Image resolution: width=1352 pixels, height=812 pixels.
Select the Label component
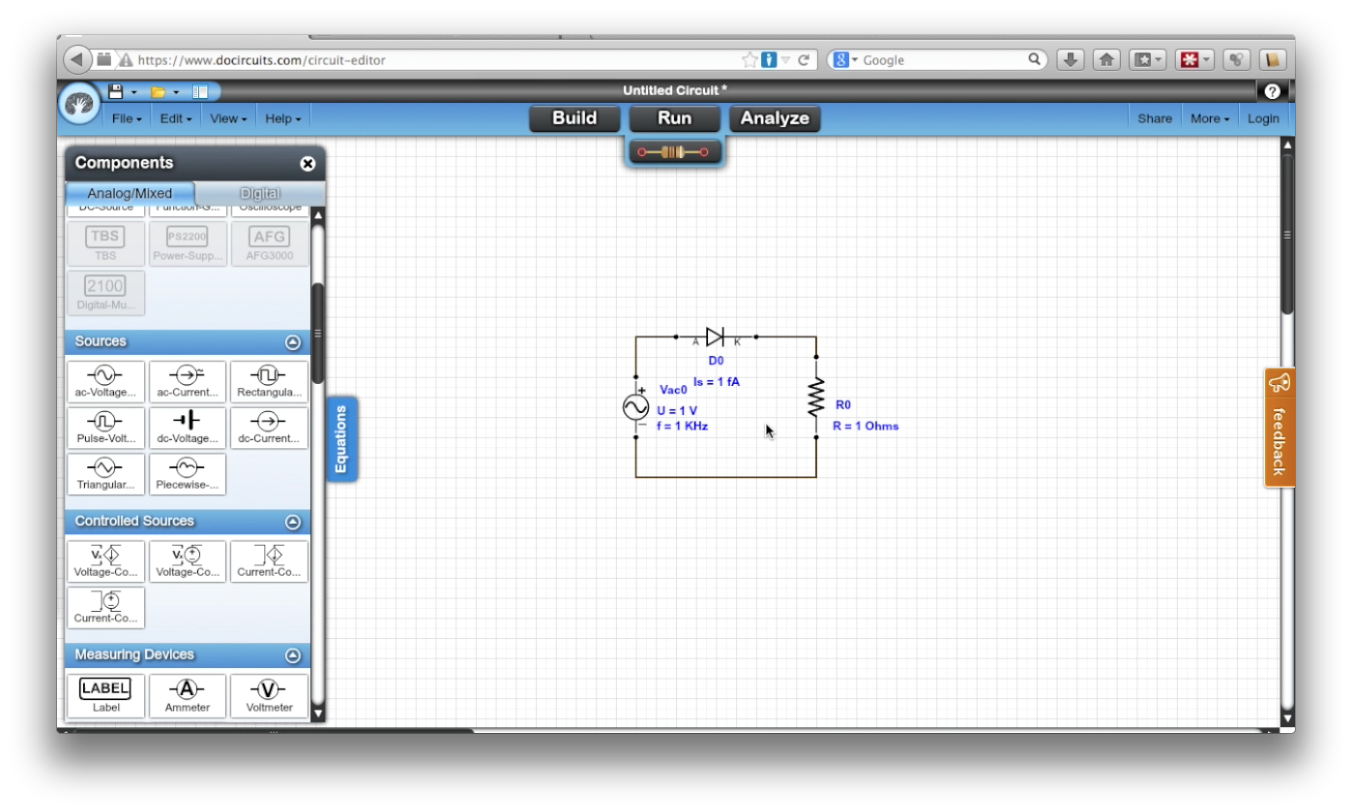[106, 695]
